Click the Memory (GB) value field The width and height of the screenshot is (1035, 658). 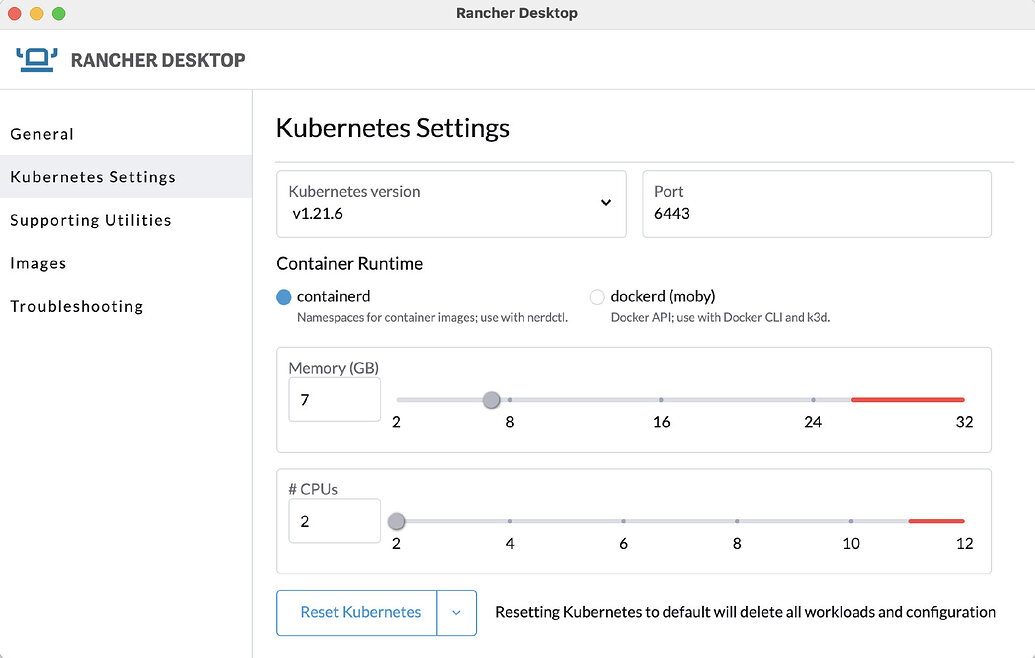(334, 400)
